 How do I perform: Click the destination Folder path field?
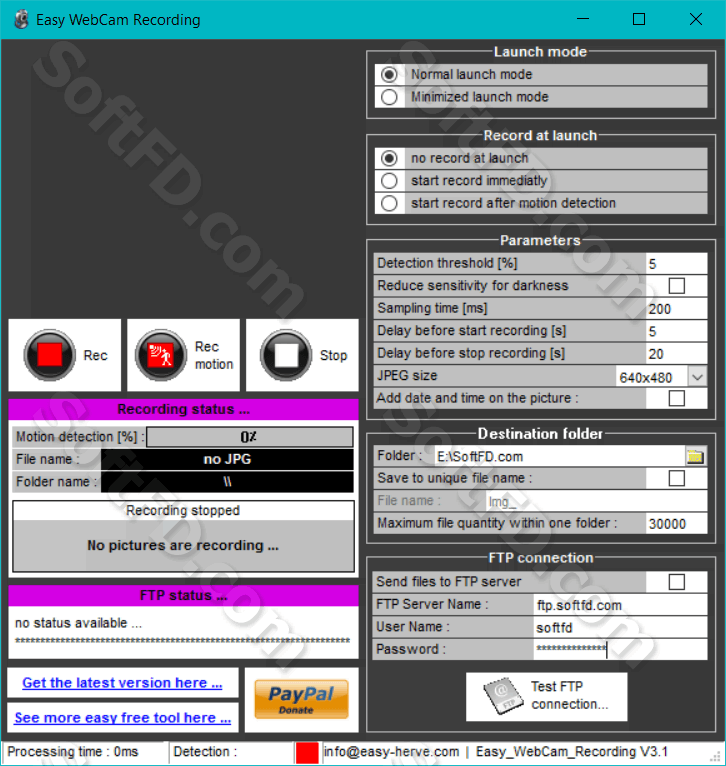tap(560, 456)
